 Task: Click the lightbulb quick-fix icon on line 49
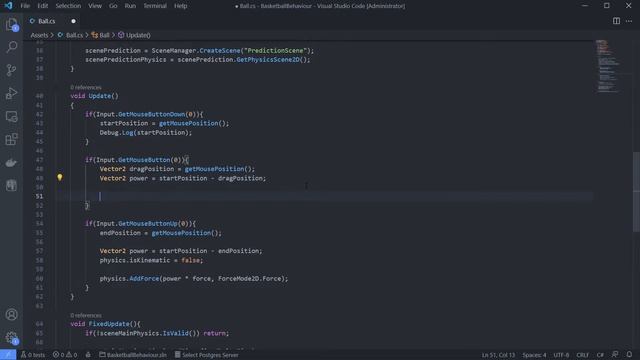(x=60, y=178)
